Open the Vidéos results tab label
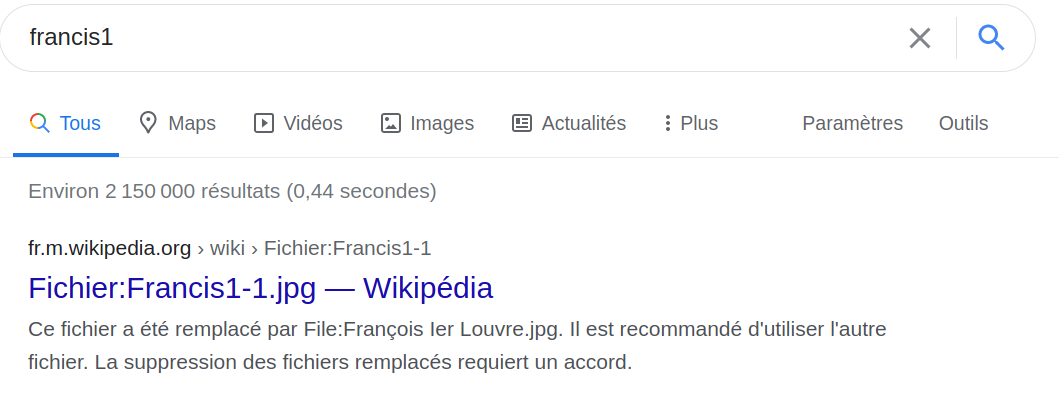1059x402 pixels. 313,123
